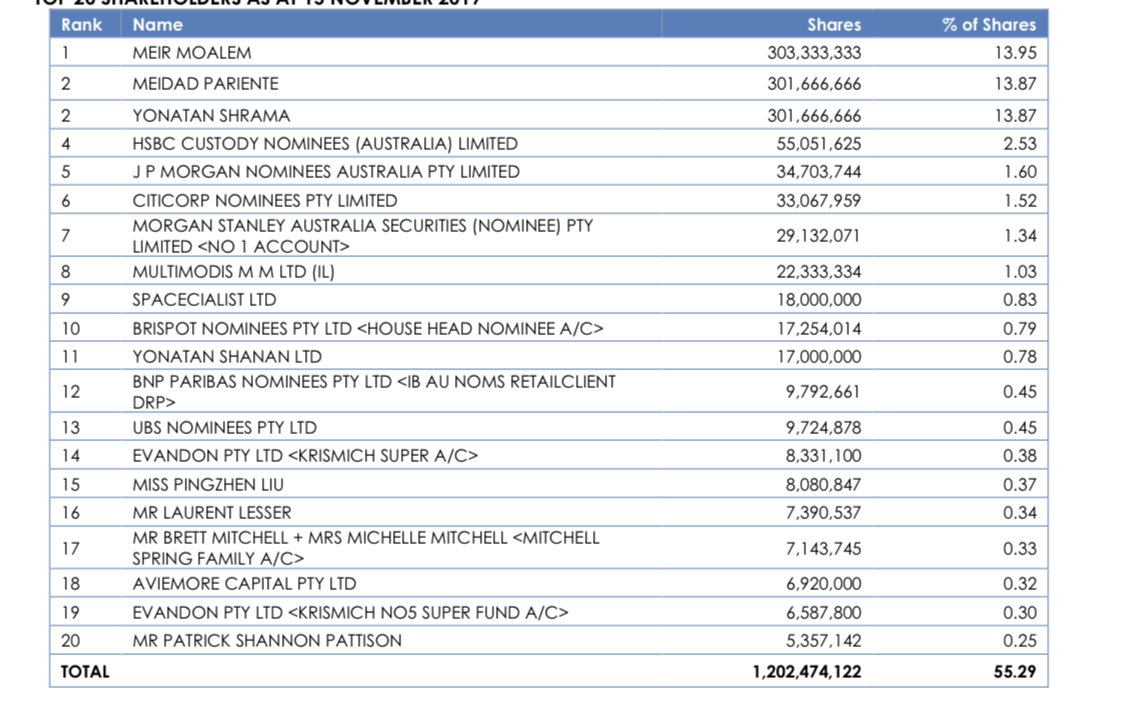This screenshot has height=711, width=1125.
Task: Click the 'Shares' column header
Action: tap(834, 24)
